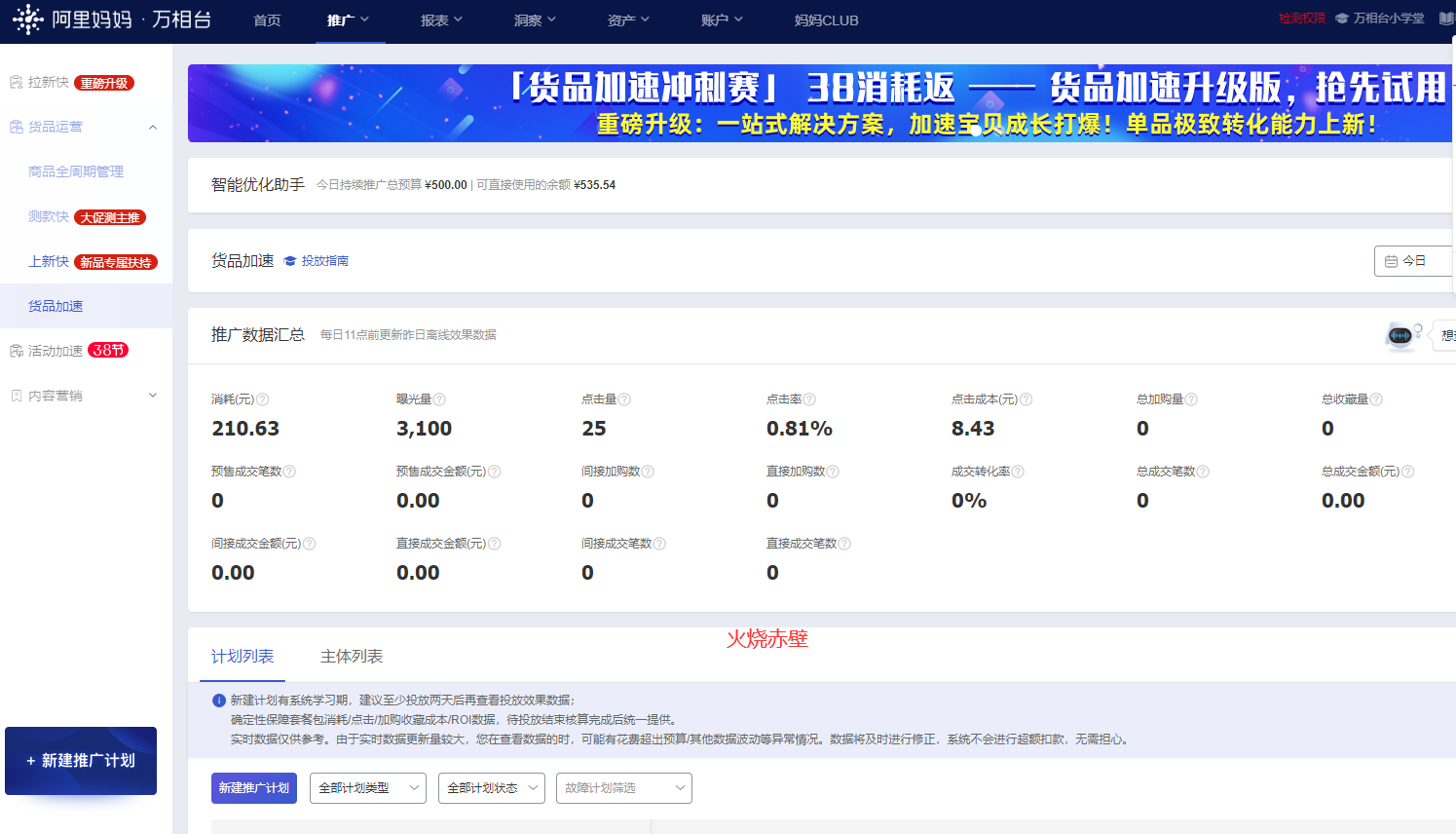The width and height of the screenshot is (1456, 834).
Task: Go to 妈妈CLUB page
Action: pos(826,20)
